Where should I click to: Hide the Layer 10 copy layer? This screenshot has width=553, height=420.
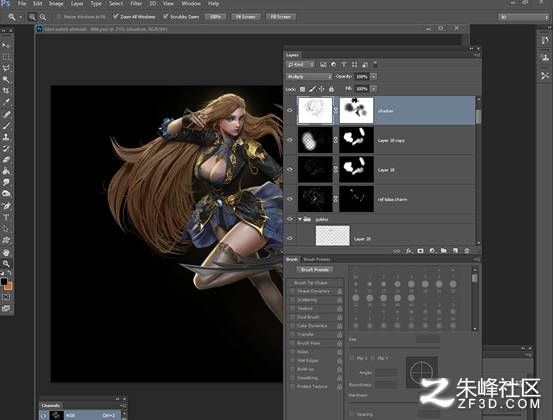click(290, 140)
